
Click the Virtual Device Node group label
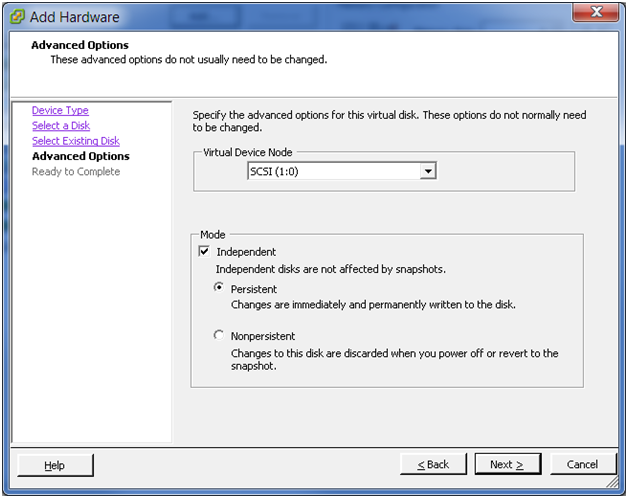pos(248,152)
